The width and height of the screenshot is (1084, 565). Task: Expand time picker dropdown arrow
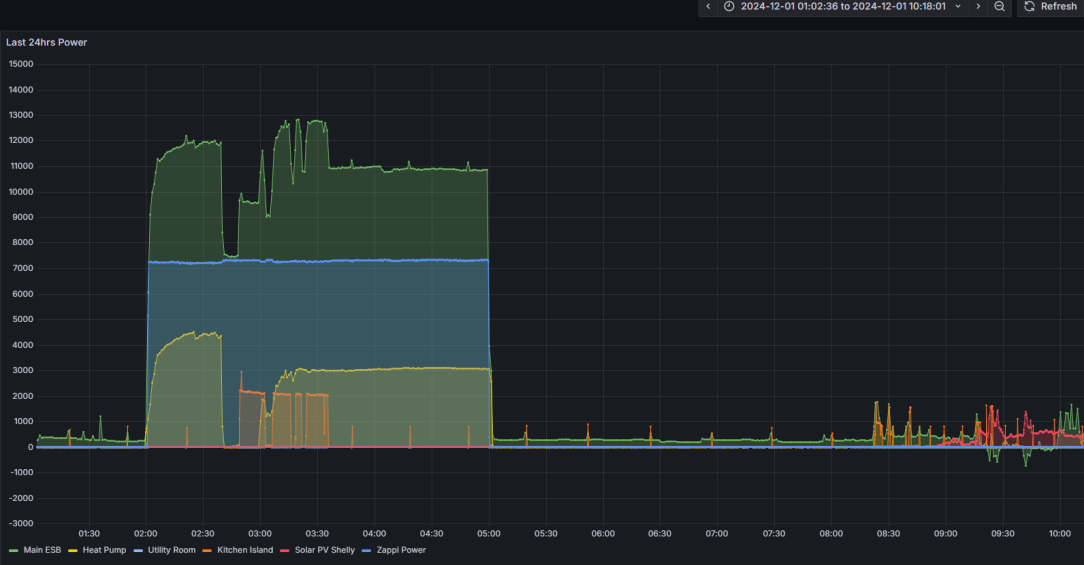(958, 6)
